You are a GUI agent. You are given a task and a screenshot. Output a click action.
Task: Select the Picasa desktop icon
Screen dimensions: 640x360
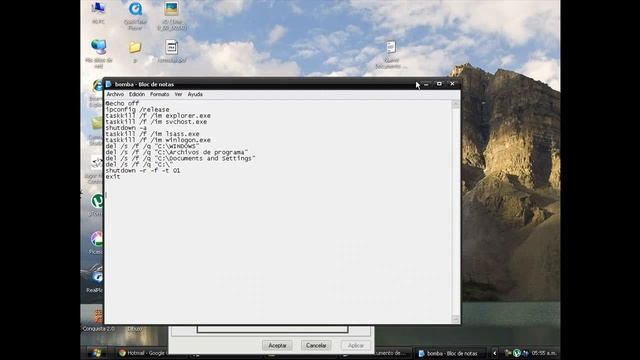coord(97,242)
